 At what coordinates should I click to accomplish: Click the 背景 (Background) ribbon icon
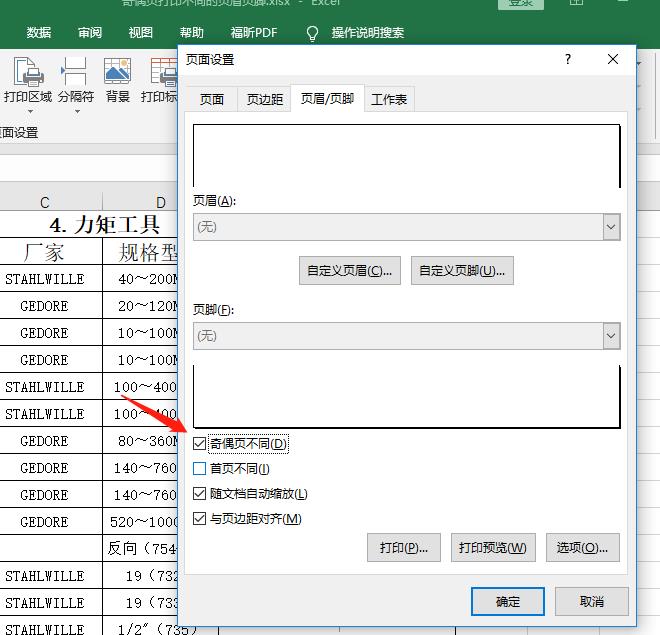point(118,74)
